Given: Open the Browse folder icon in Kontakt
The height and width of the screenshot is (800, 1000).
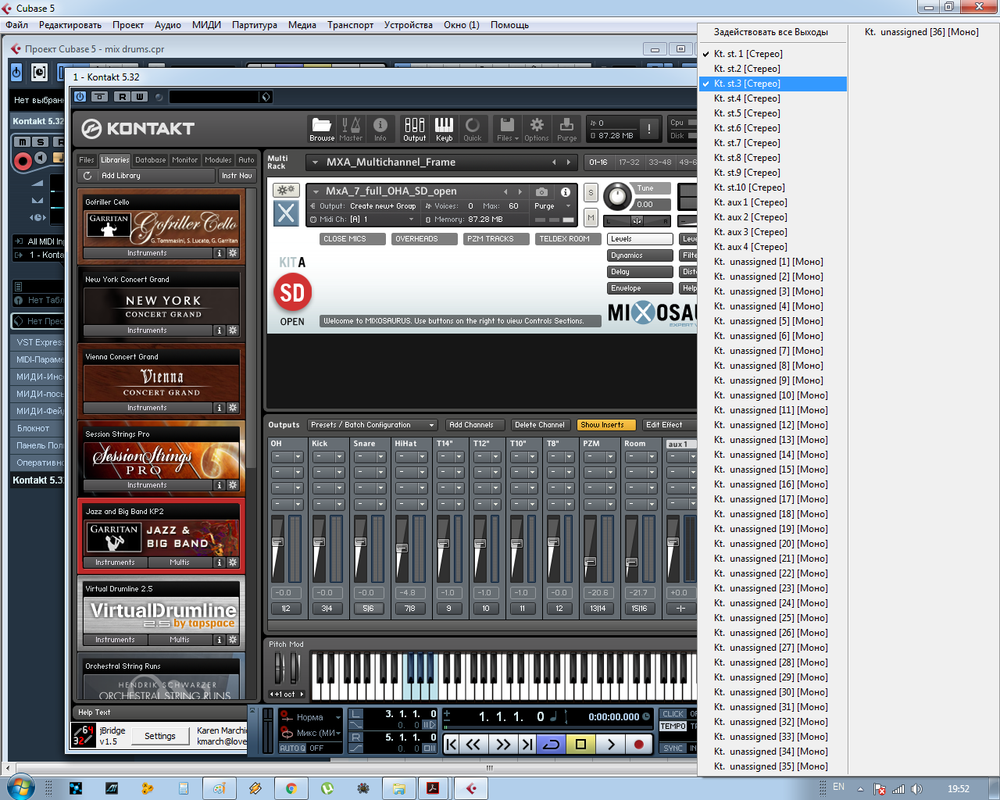Looking at the screenshot, I should click(321, 129).
